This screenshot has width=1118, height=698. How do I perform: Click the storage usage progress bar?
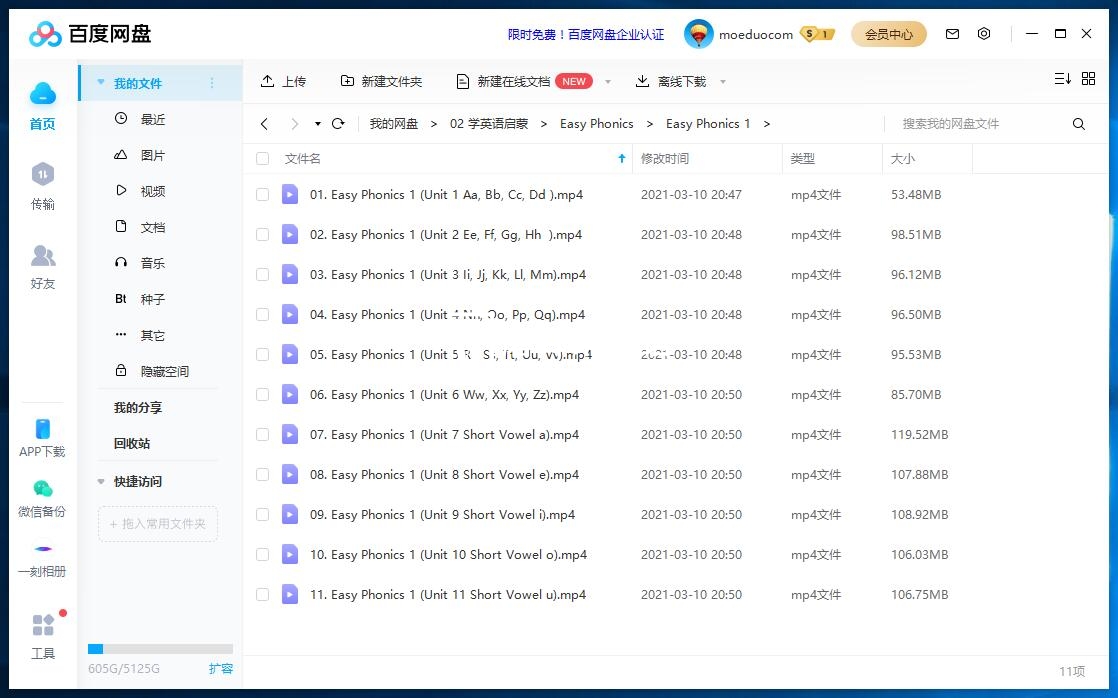[160, 649]
